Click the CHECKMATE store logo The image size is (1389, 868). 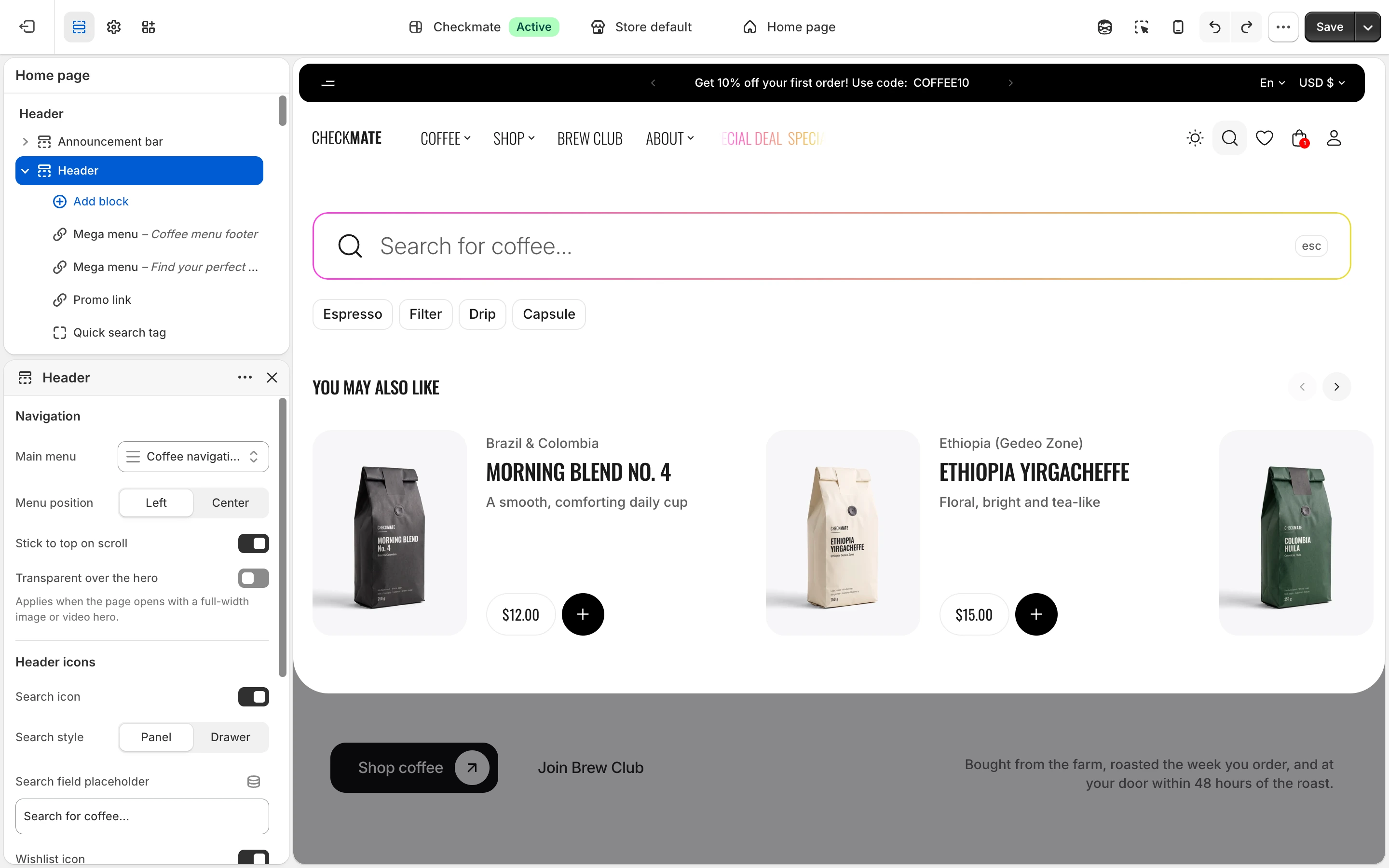click(x=347, y=138)
